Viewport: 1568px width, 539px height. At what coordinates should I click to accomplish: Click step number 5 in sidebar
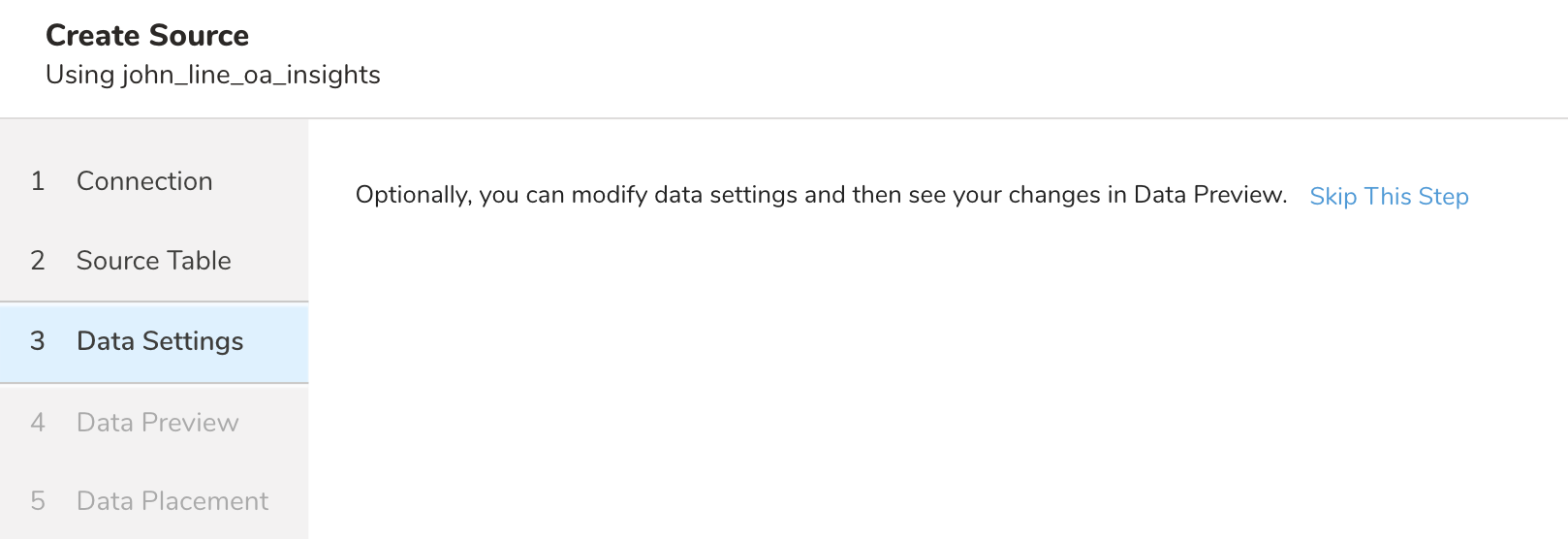pos(38,501)
